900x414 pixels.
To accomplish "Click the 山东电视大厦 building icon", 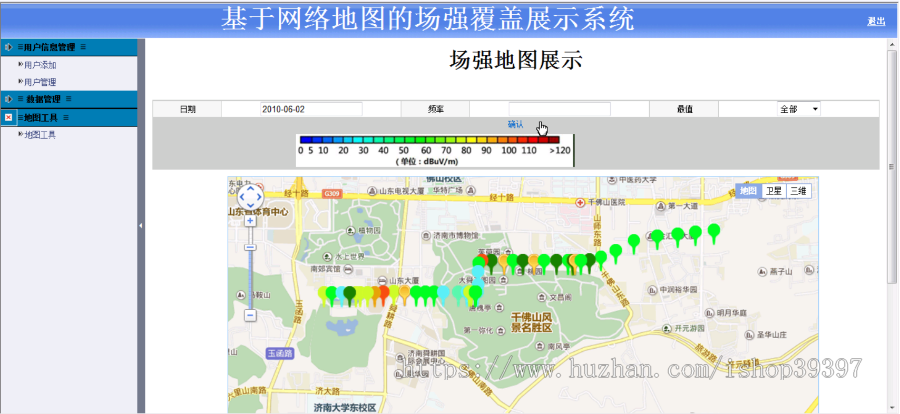I will (371, 189).
